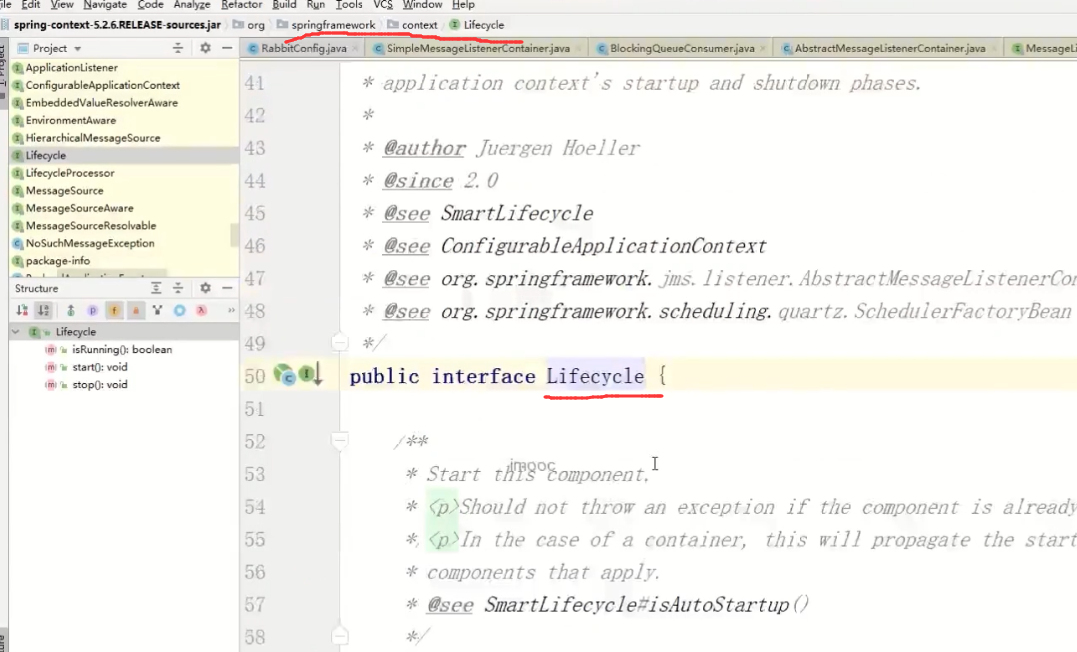Click spring-context-5.2.6.RELEASE-sources.jar breadcrumb
This screenshot has width=1077, height=652.
[117, 25]
